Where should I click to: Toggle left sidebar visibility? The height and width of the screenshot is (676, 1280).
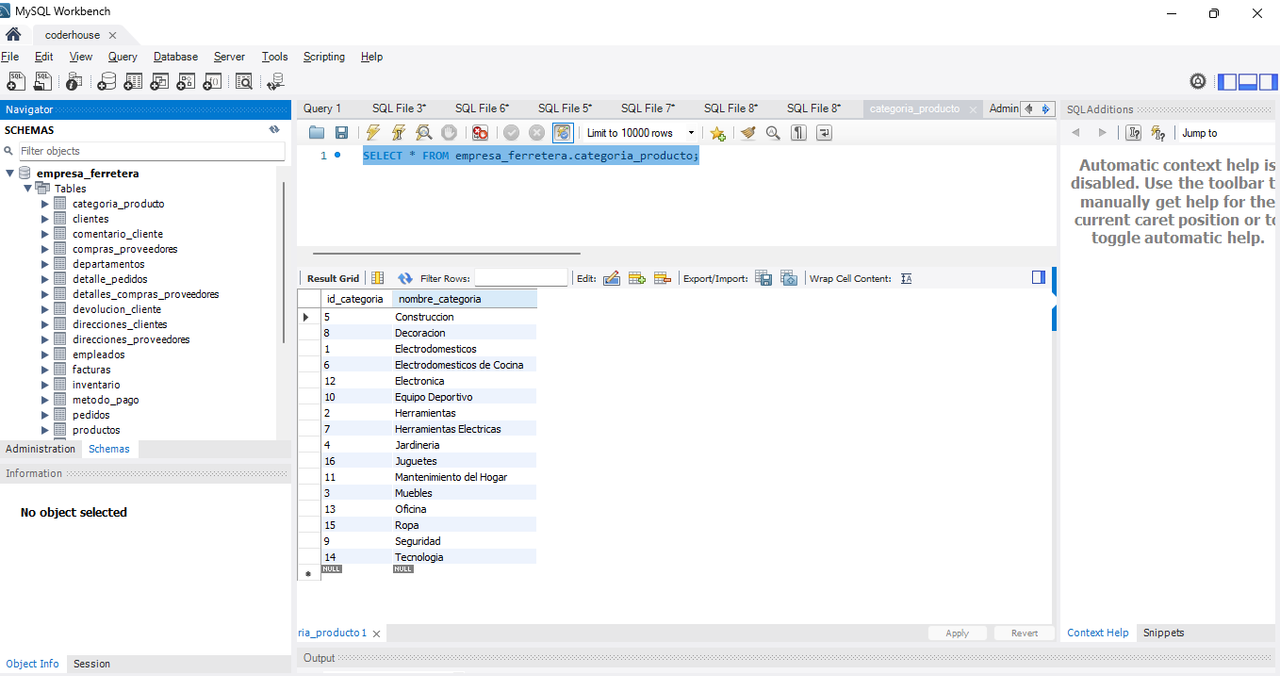1226,81
